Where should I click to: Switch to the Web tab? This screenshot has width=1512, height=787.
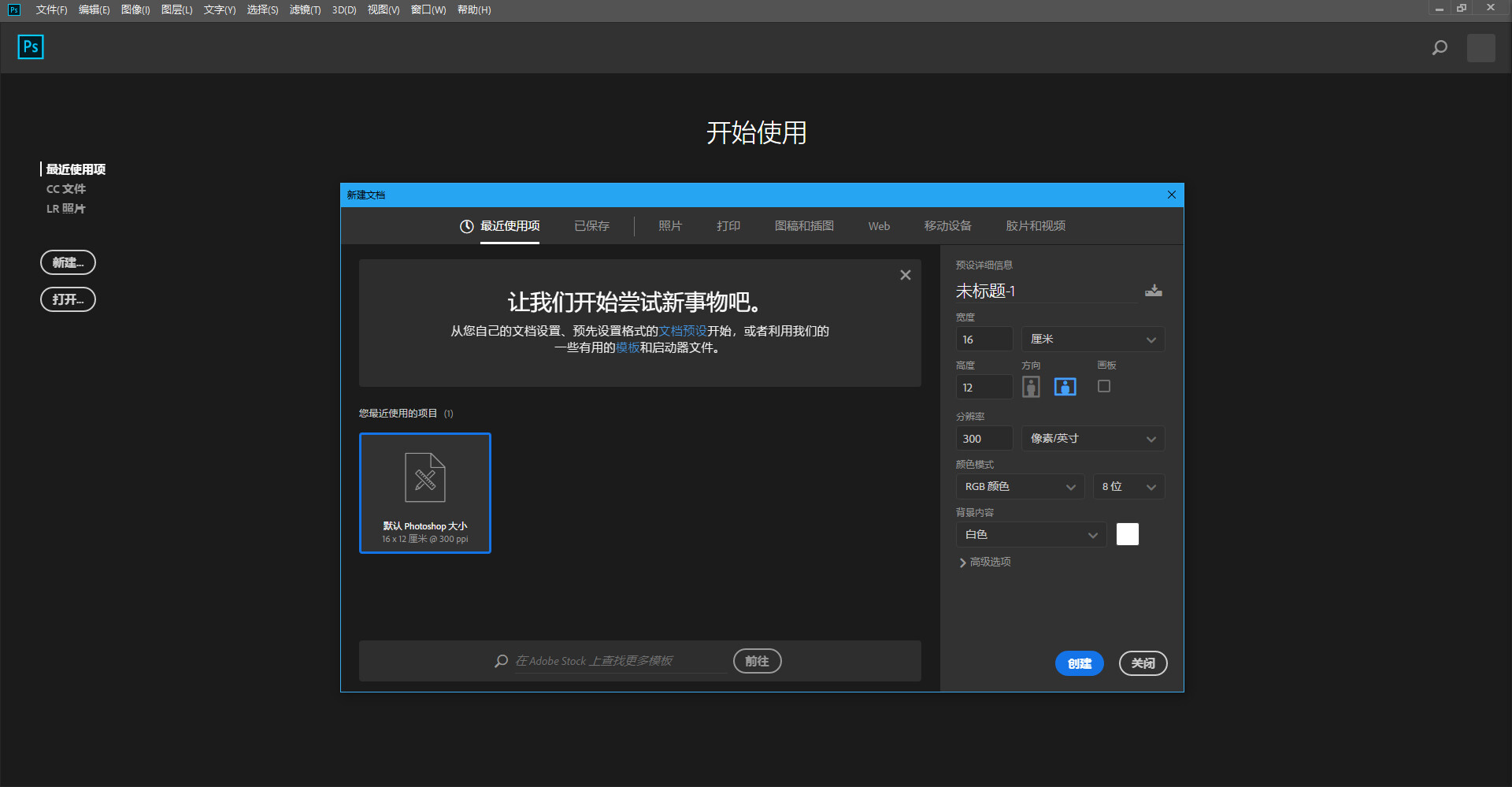[x=879, y=226]
